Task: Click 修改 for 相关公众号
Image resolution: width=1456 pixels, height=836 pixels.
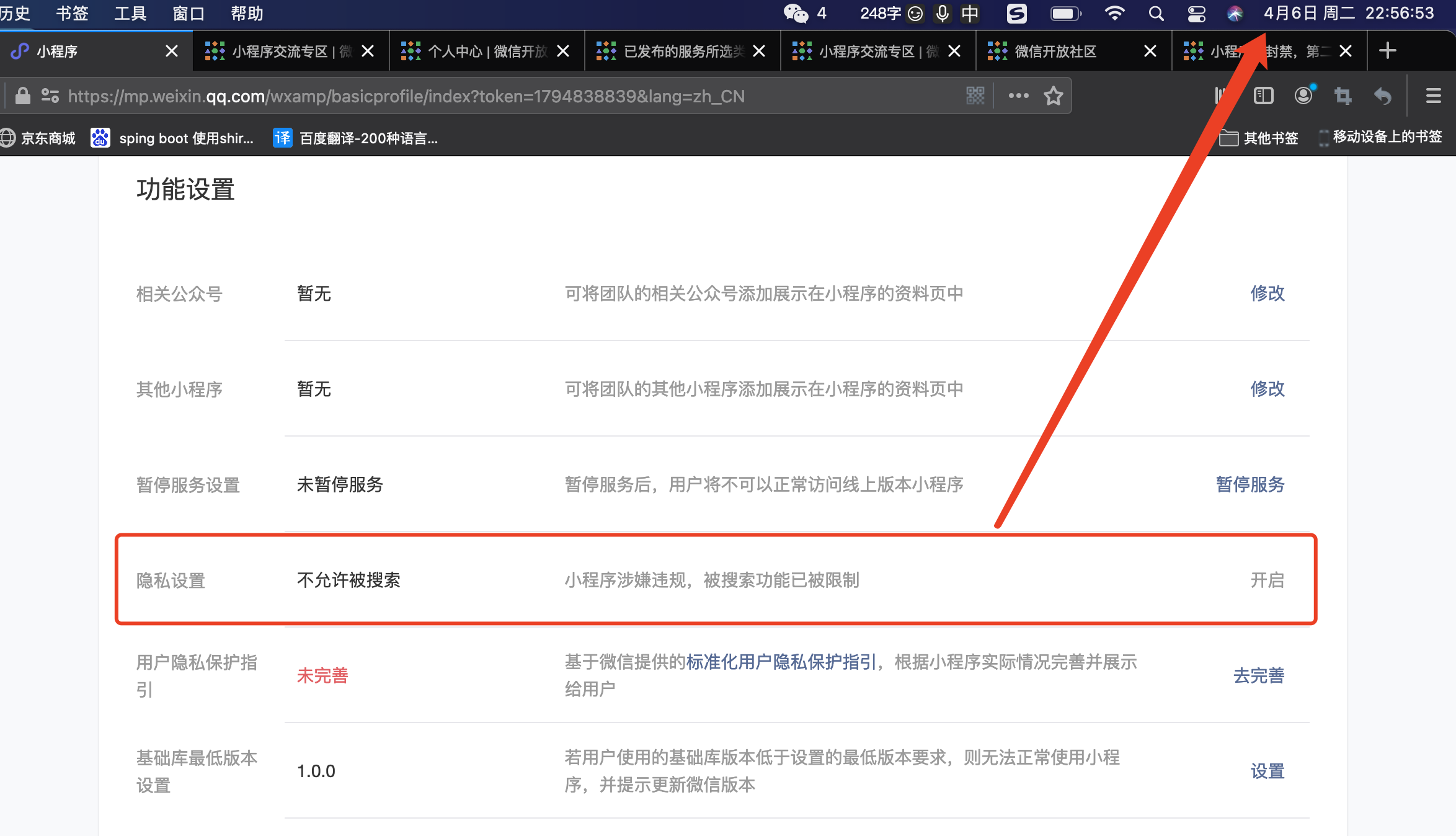Action: [x=1267, y=293]
